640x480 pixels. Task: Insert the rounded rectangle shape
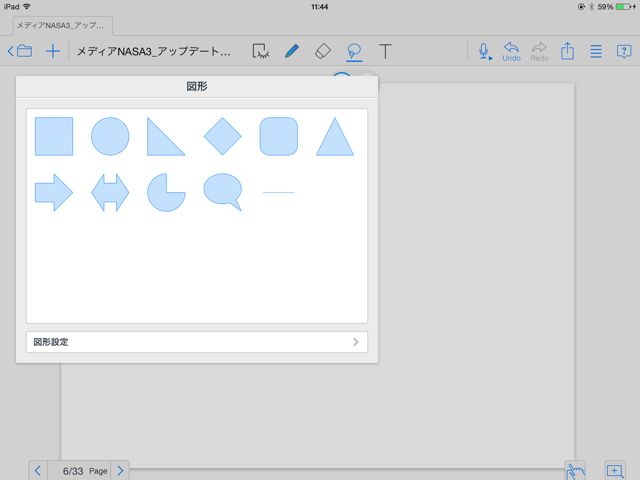279,136
